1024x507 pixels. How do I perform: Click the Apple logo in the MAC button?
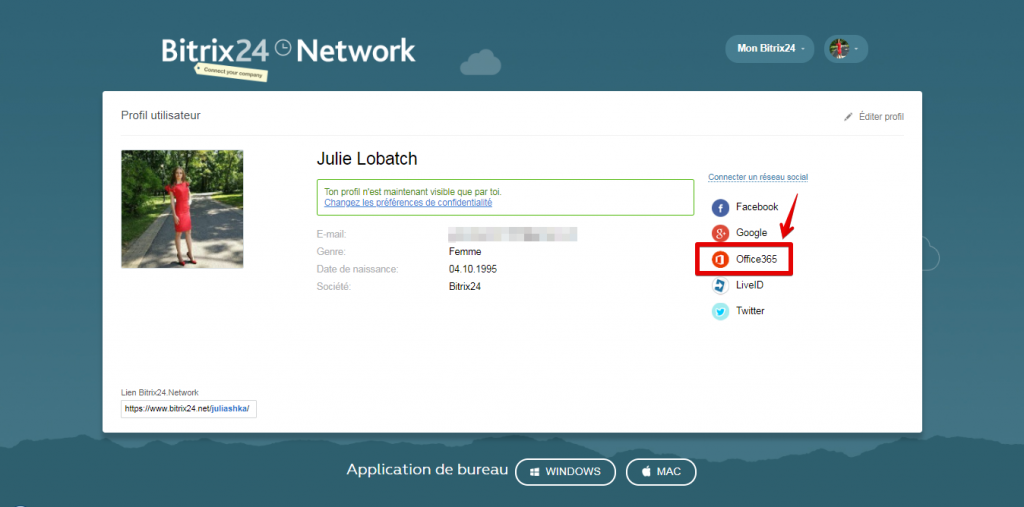coord(646,472)
